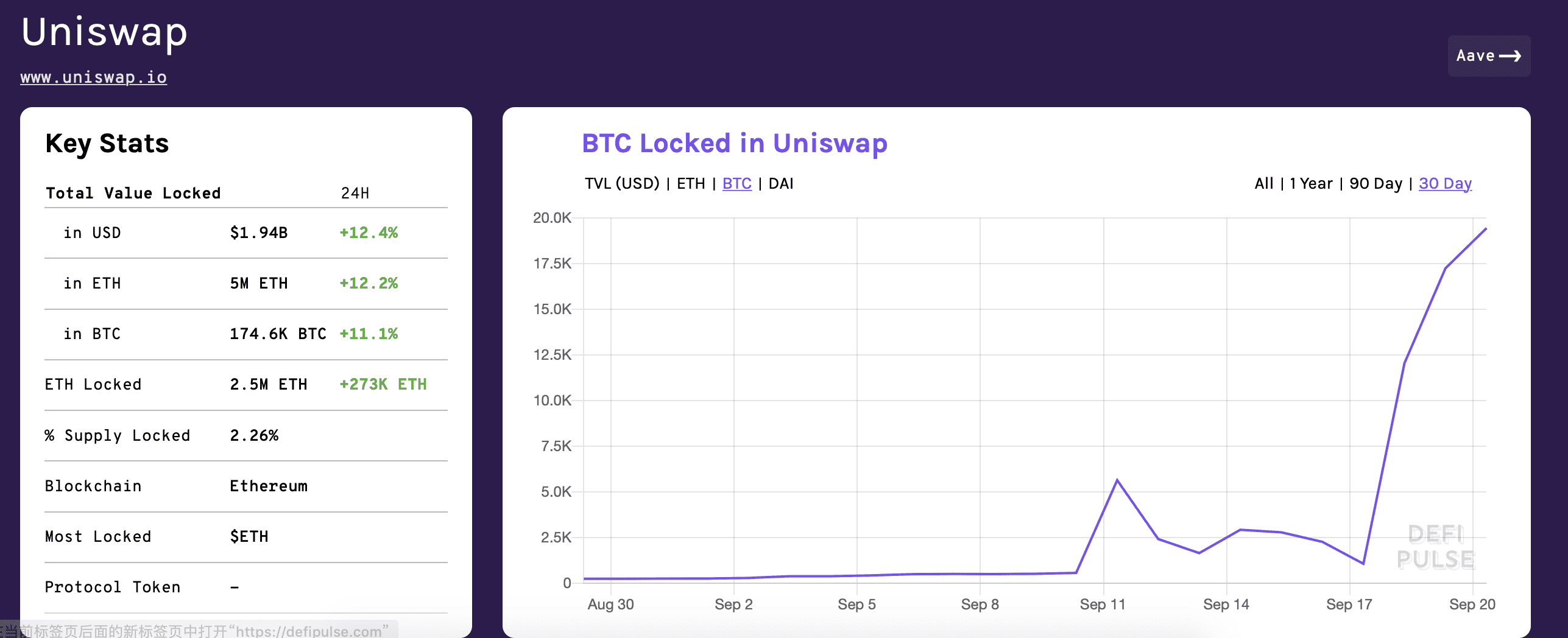Click the Uniswap page title
The image size is (1568, 638).
[x=104, y=32]
